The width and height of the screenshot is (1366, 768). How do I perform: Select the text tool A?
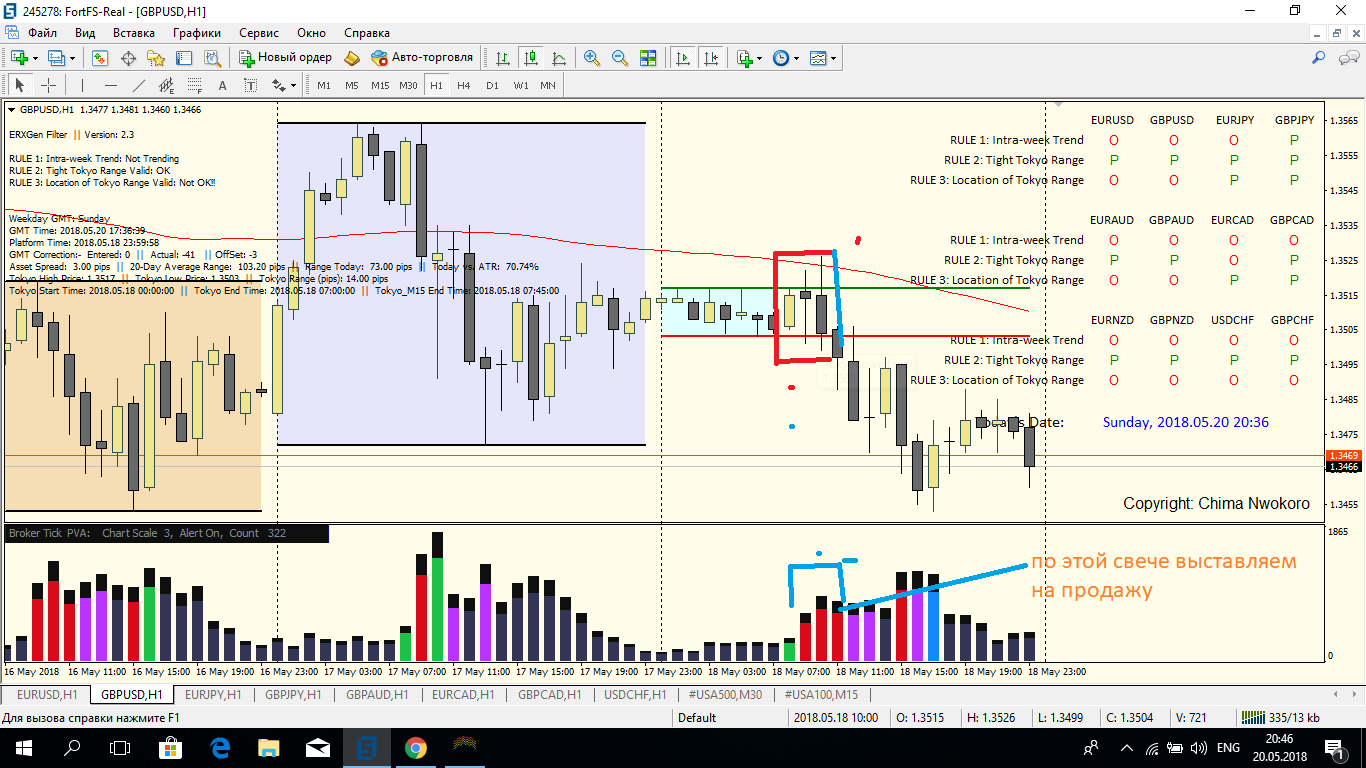pos(222,85)
